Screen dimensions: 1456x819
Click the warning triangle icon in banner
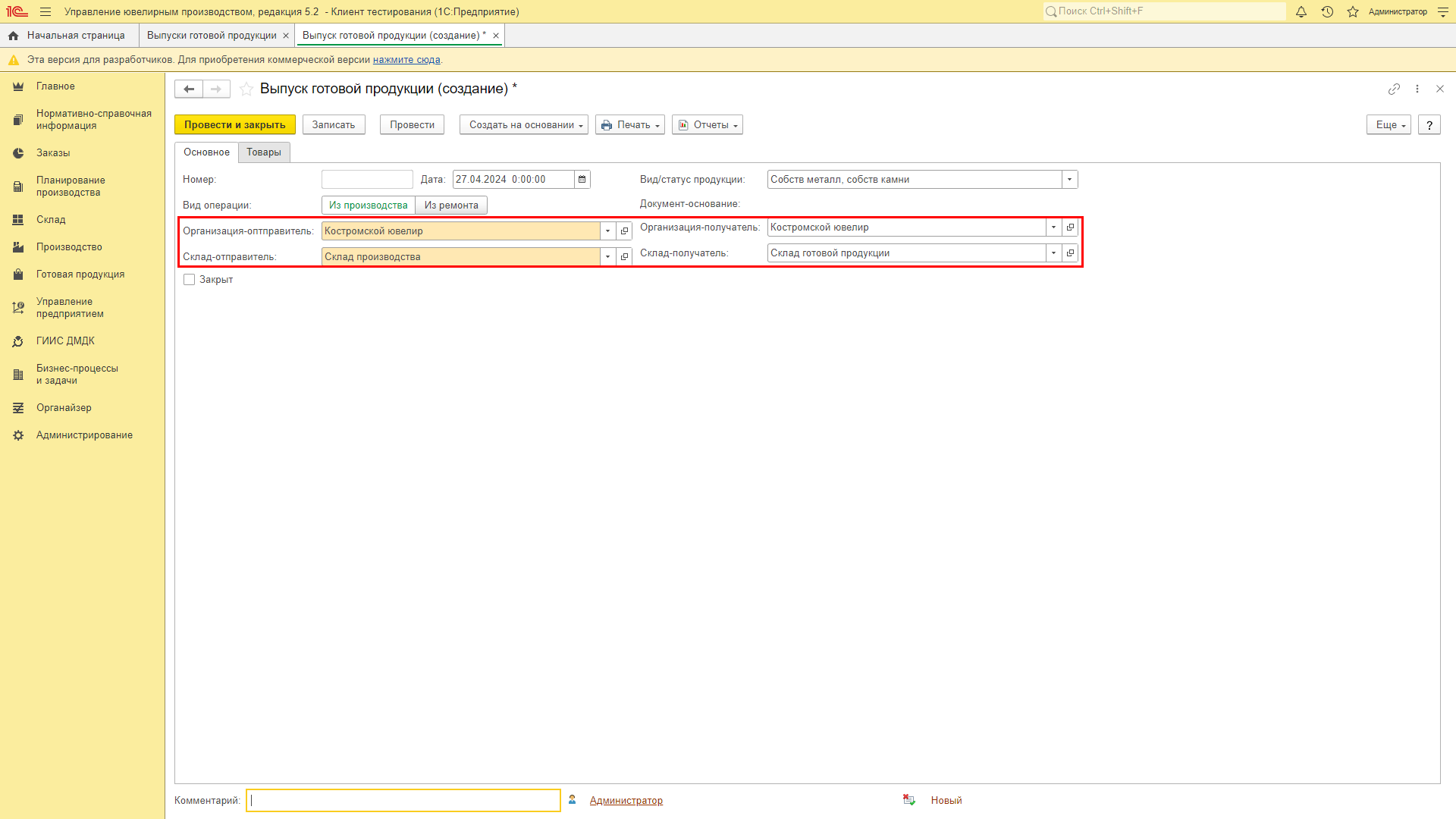point(14,60)
